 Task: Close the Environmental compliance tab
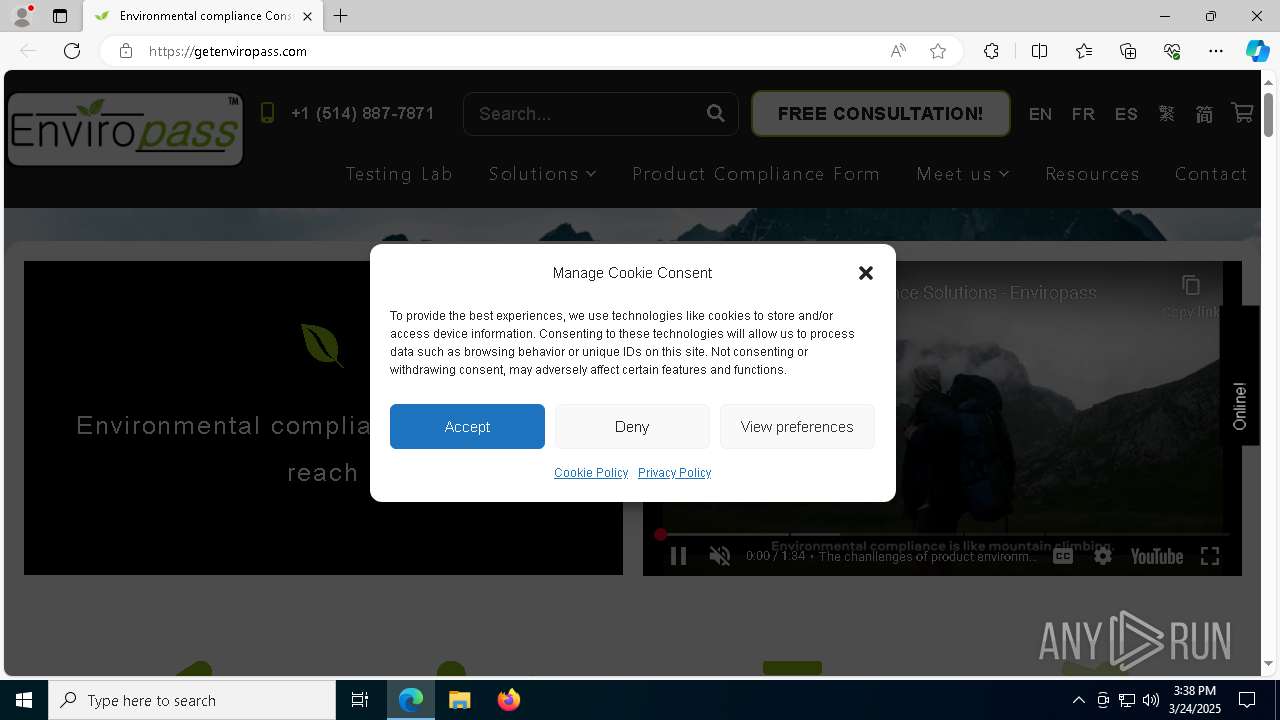point(307,16)
